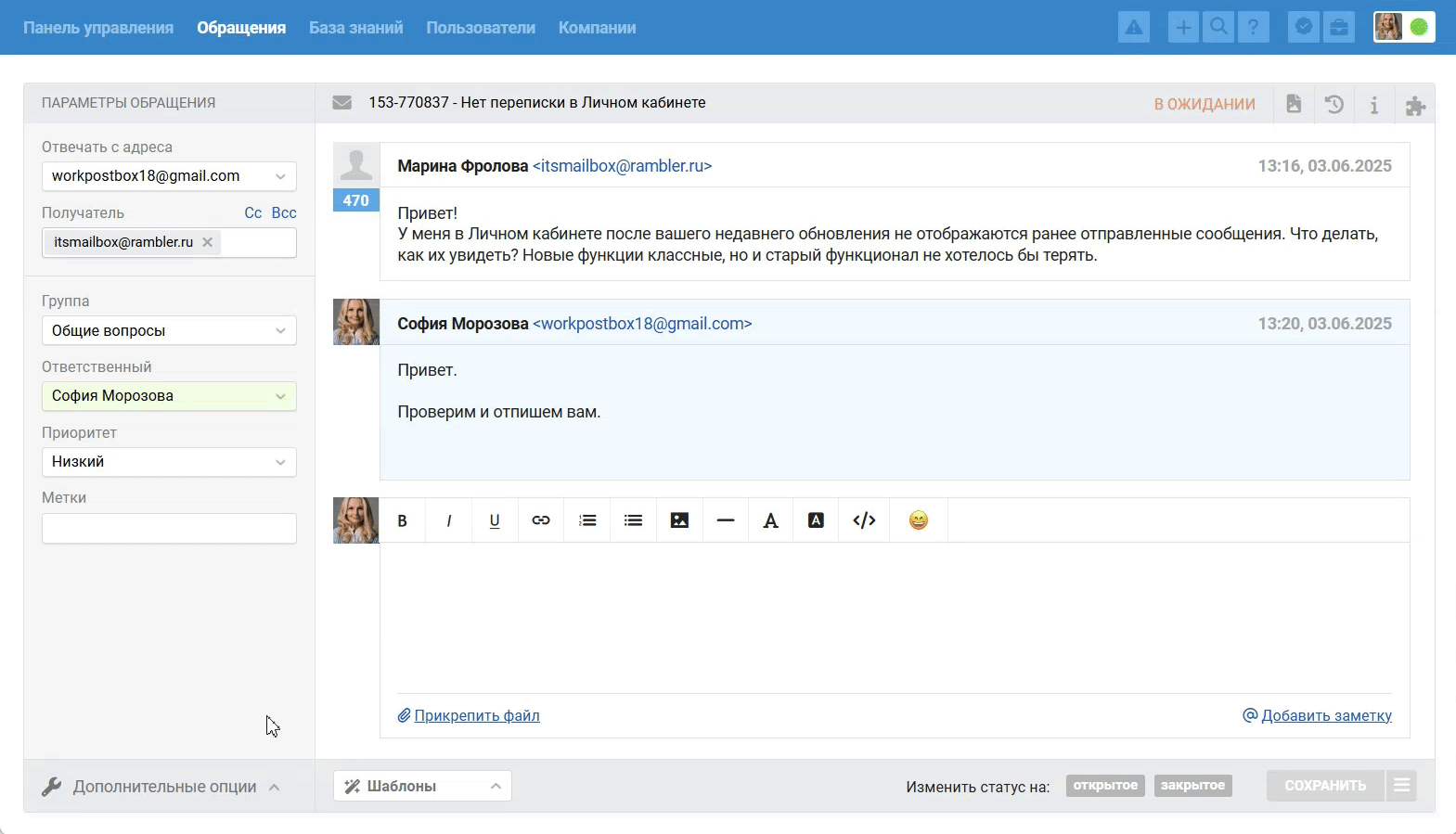The height and width of the screenshot is (834, 1456).
Task: Click the alert triangle icon
Action: tap(1134, 28)
